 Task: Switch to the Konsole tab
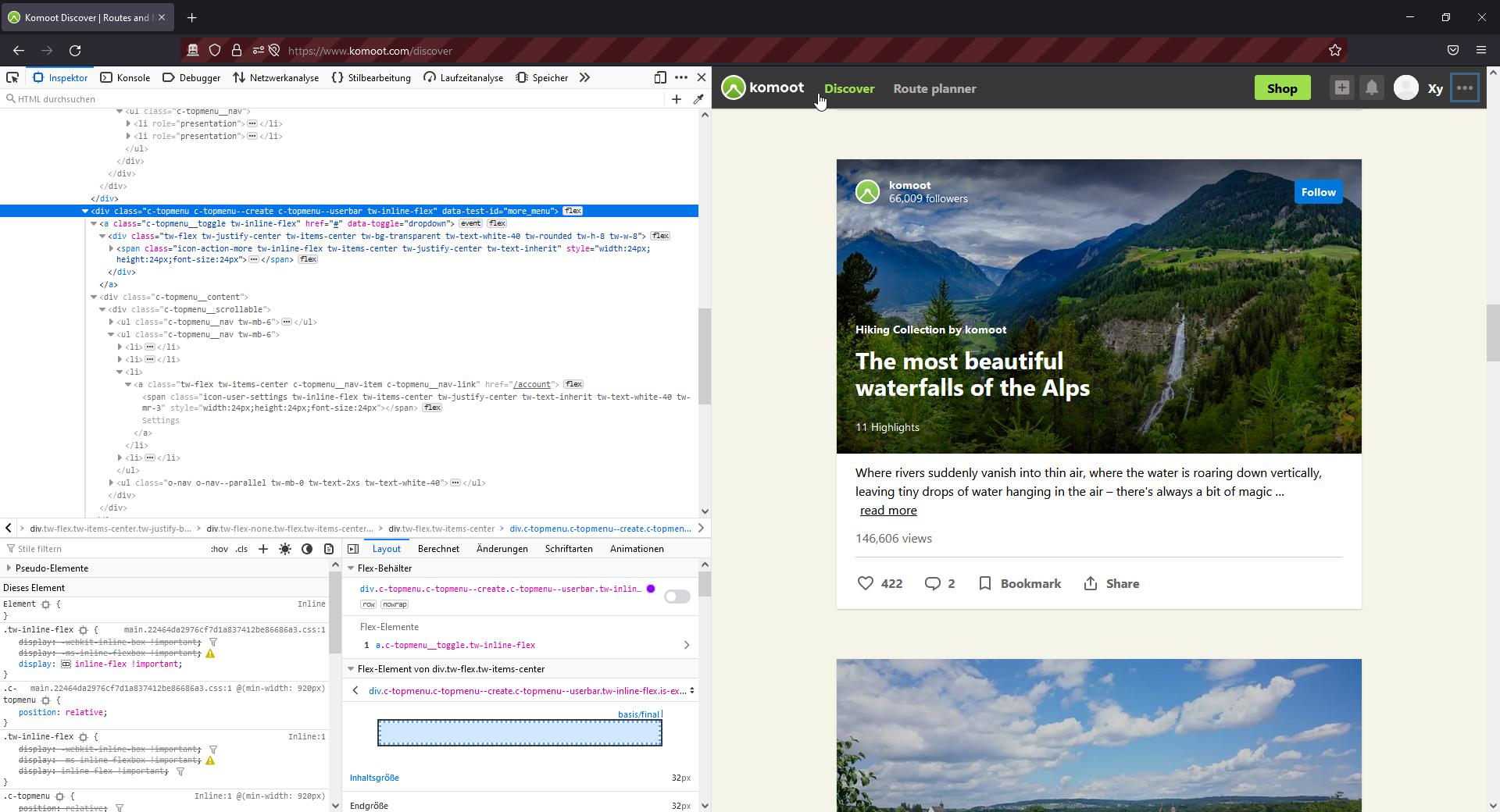click(125, 77)
